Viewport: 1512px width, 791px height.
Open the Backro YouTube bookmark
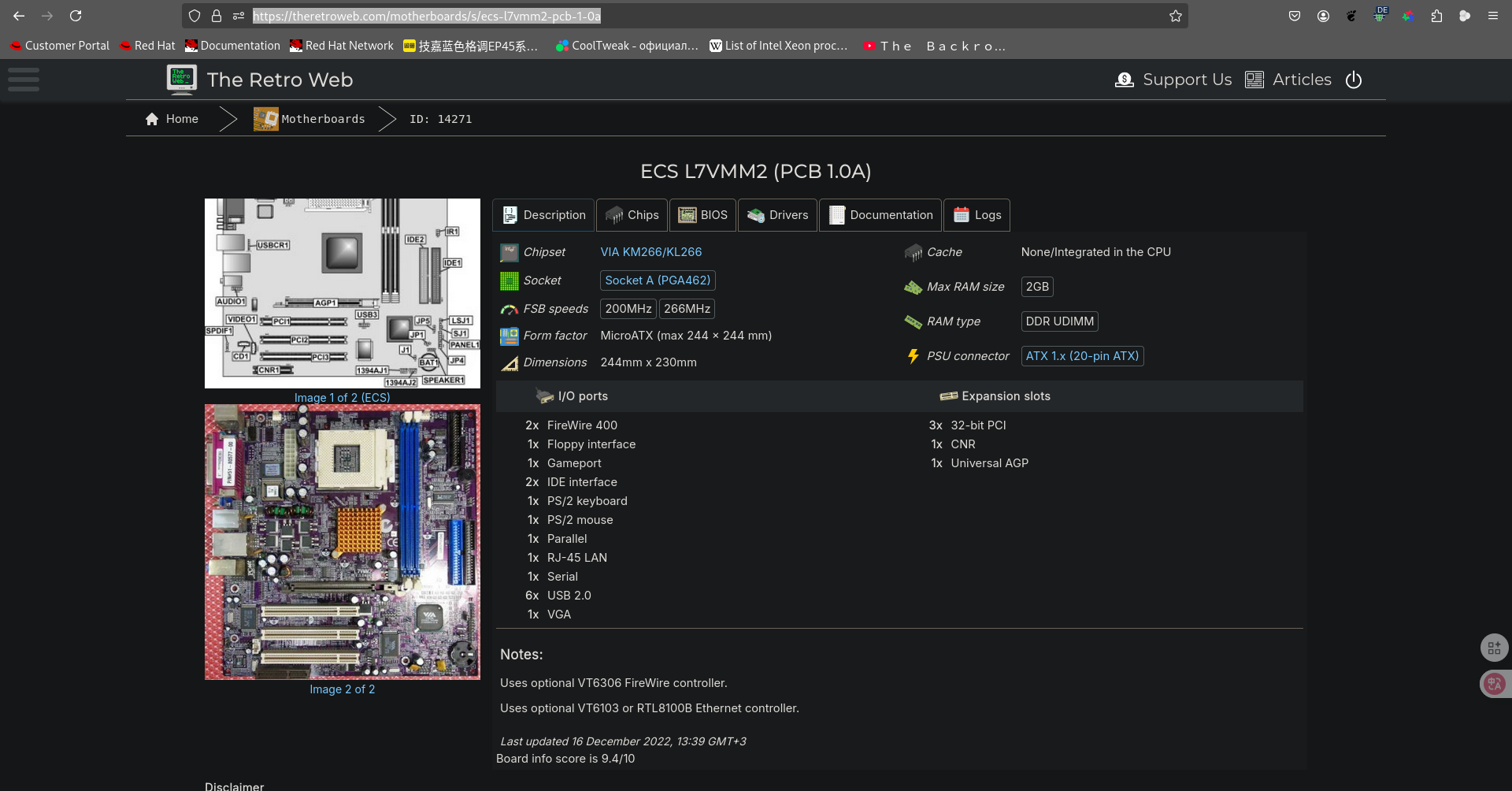935,46
